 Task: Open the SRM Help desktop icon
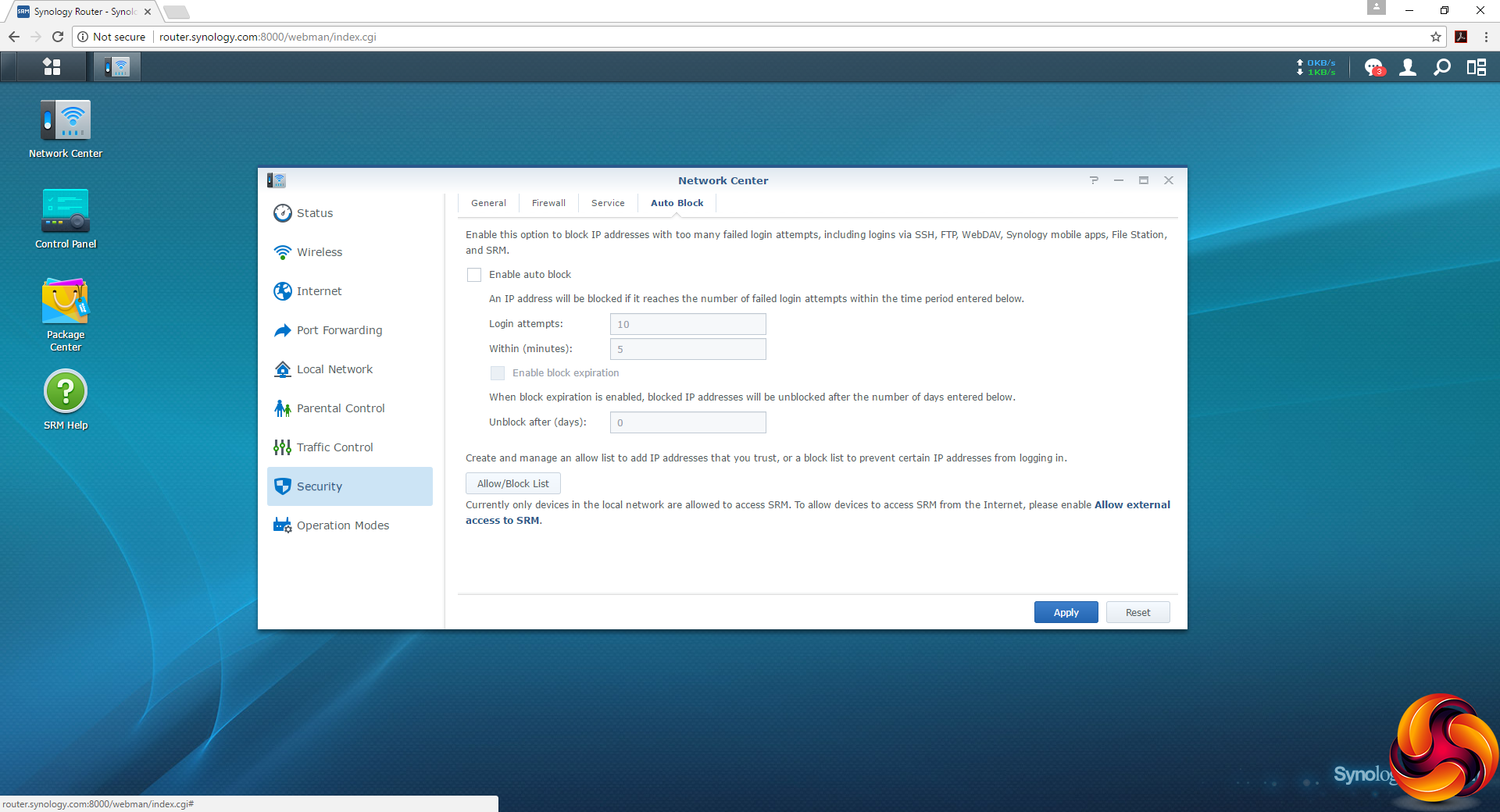[x=66, y=400]
